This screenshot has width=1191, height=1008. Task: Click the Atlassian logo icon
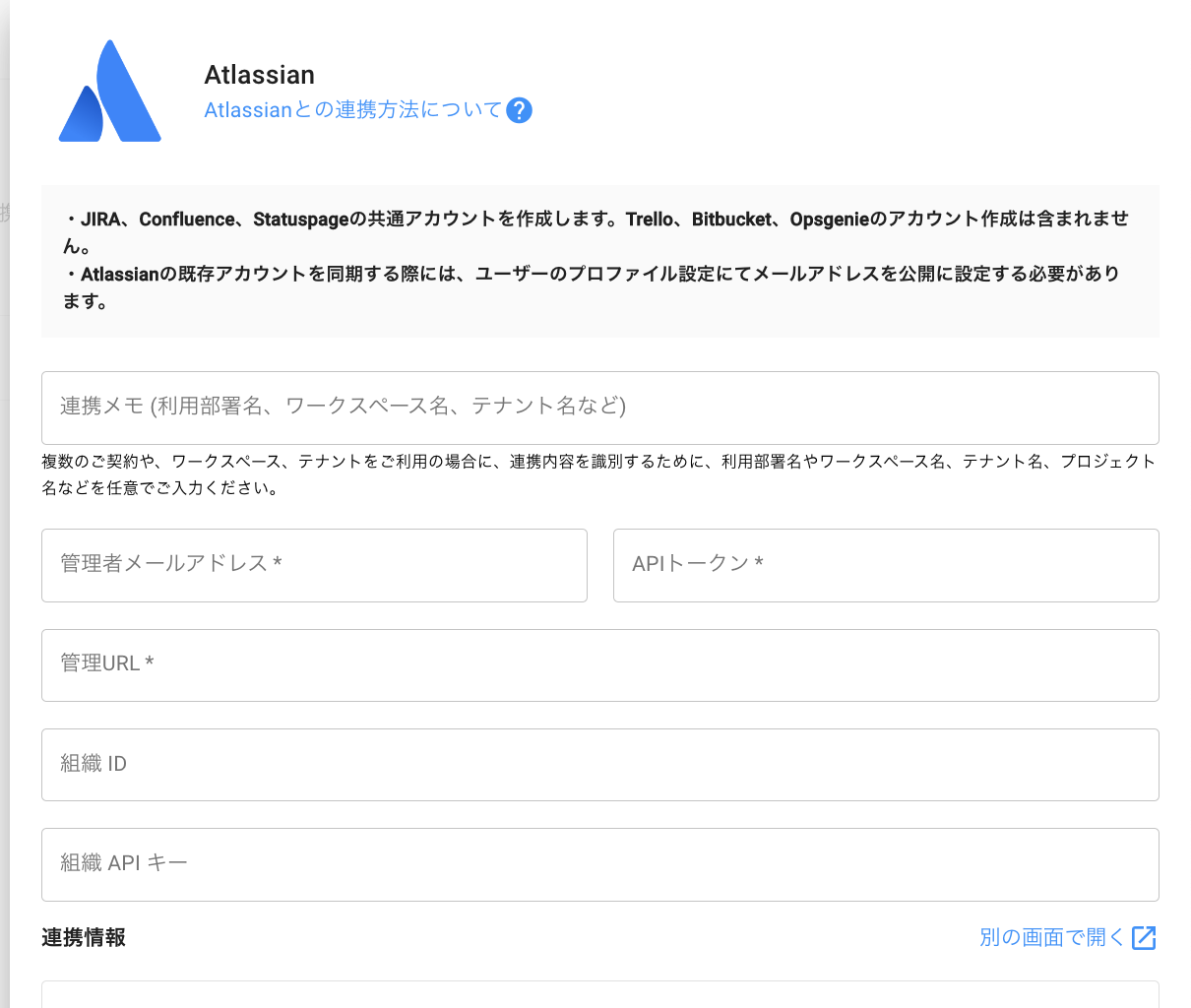(x=109, y=92)
